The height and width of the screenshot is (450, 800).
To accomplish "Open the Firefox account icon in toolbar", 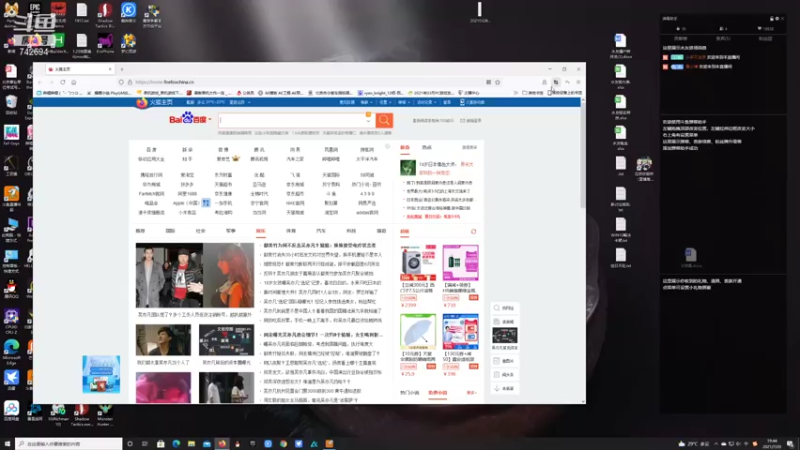I will pyautogui.click(x=544, y=82).
